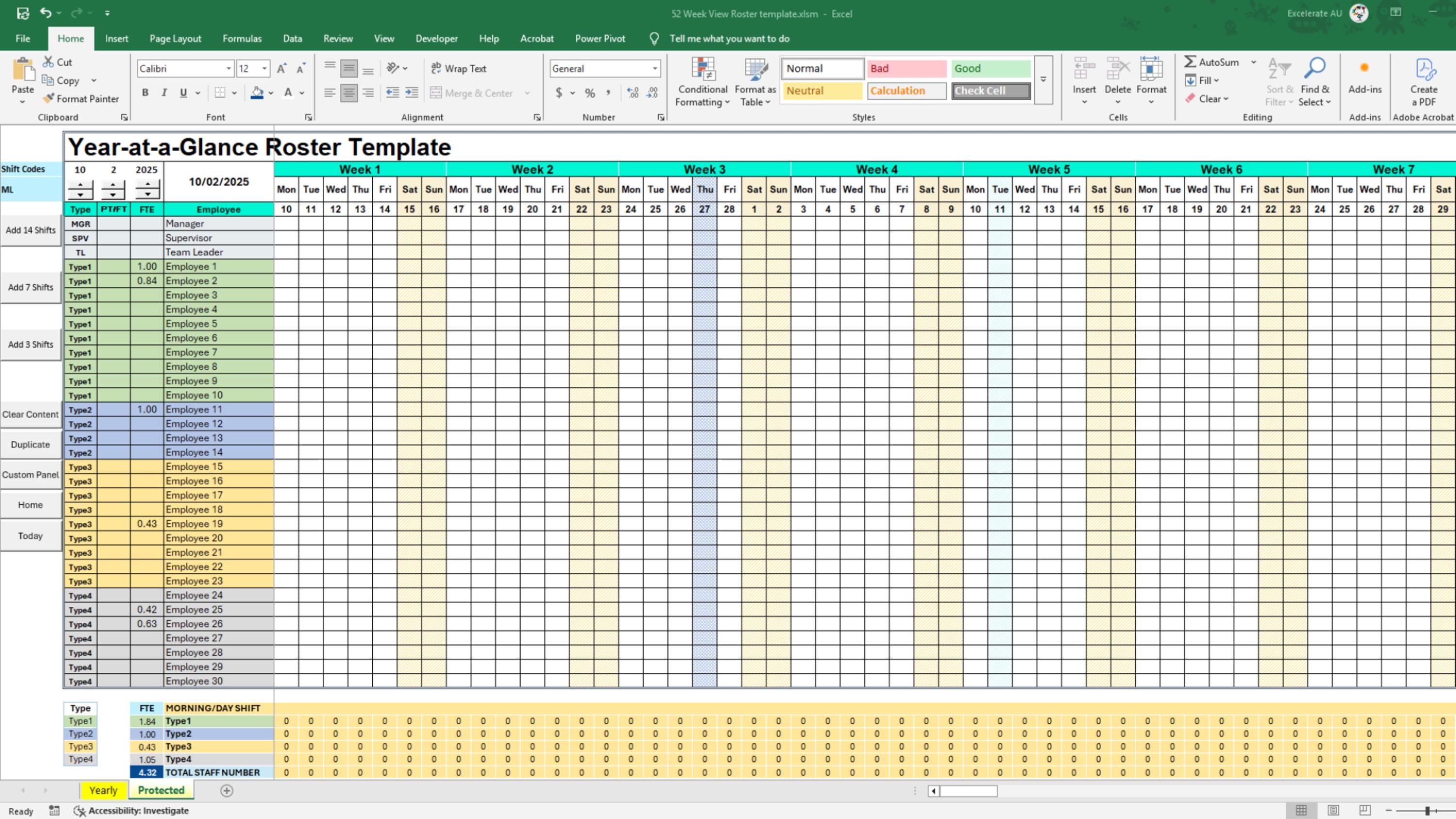Image resolution: width=1456 pixels, height=819 pixels.
Task: Click the New Sheet plus button
Action: tap(227, 790)
